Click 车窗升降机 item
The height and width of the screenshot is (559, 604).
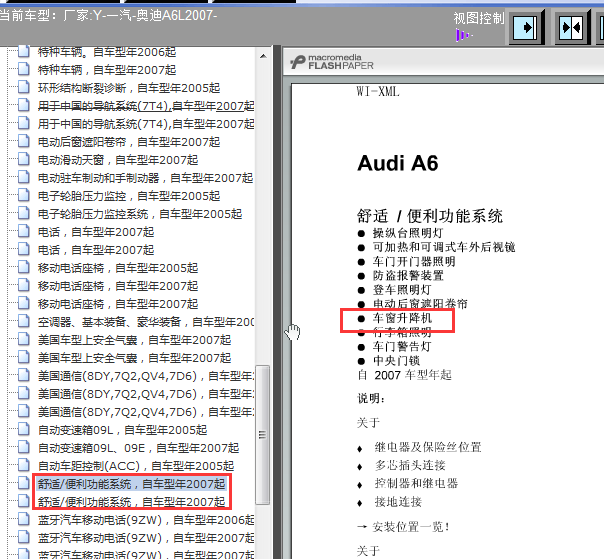[x=402, y=318]
